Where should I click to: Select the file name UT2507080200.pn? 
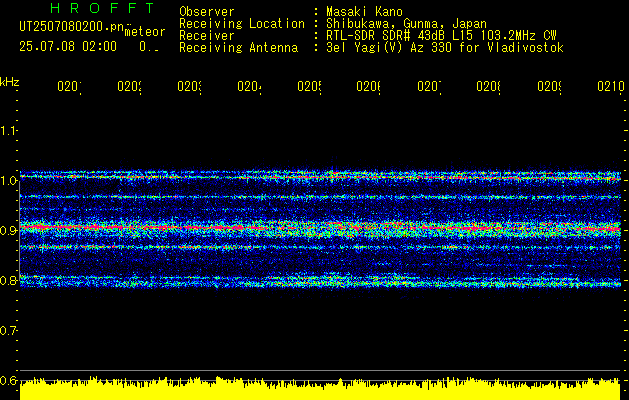(x=72, y=27)
